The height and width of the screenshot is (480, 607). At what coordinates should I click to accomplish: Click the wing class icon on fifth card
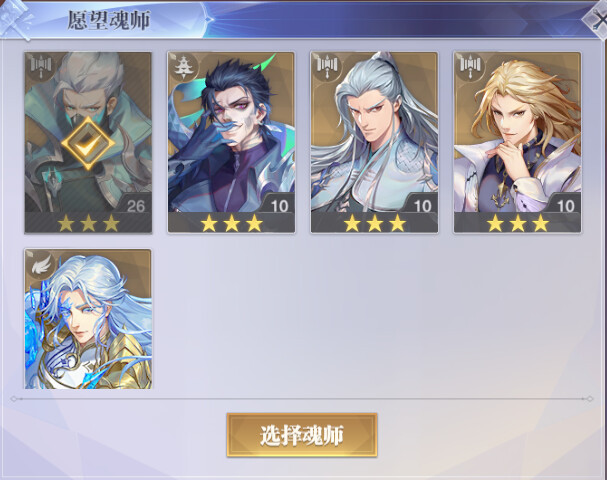tap(41, 264)
